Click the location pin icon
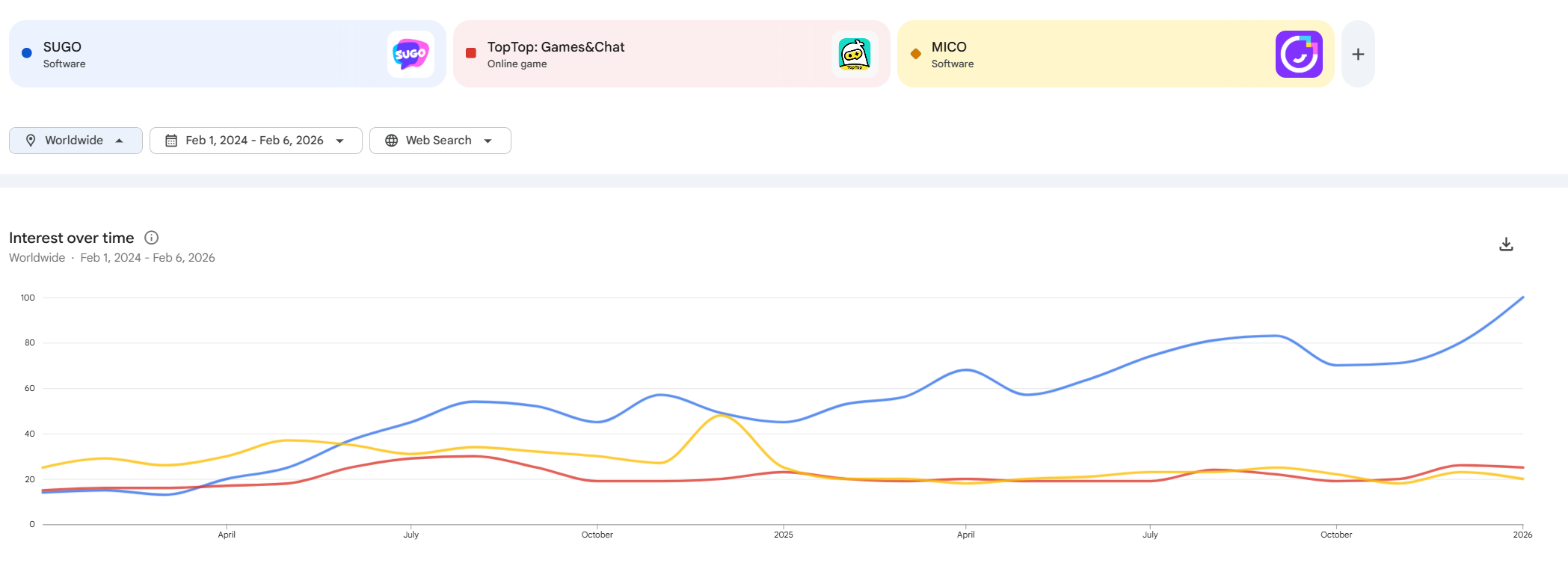This screenshot has width=1568, height=563. point(31,141)
